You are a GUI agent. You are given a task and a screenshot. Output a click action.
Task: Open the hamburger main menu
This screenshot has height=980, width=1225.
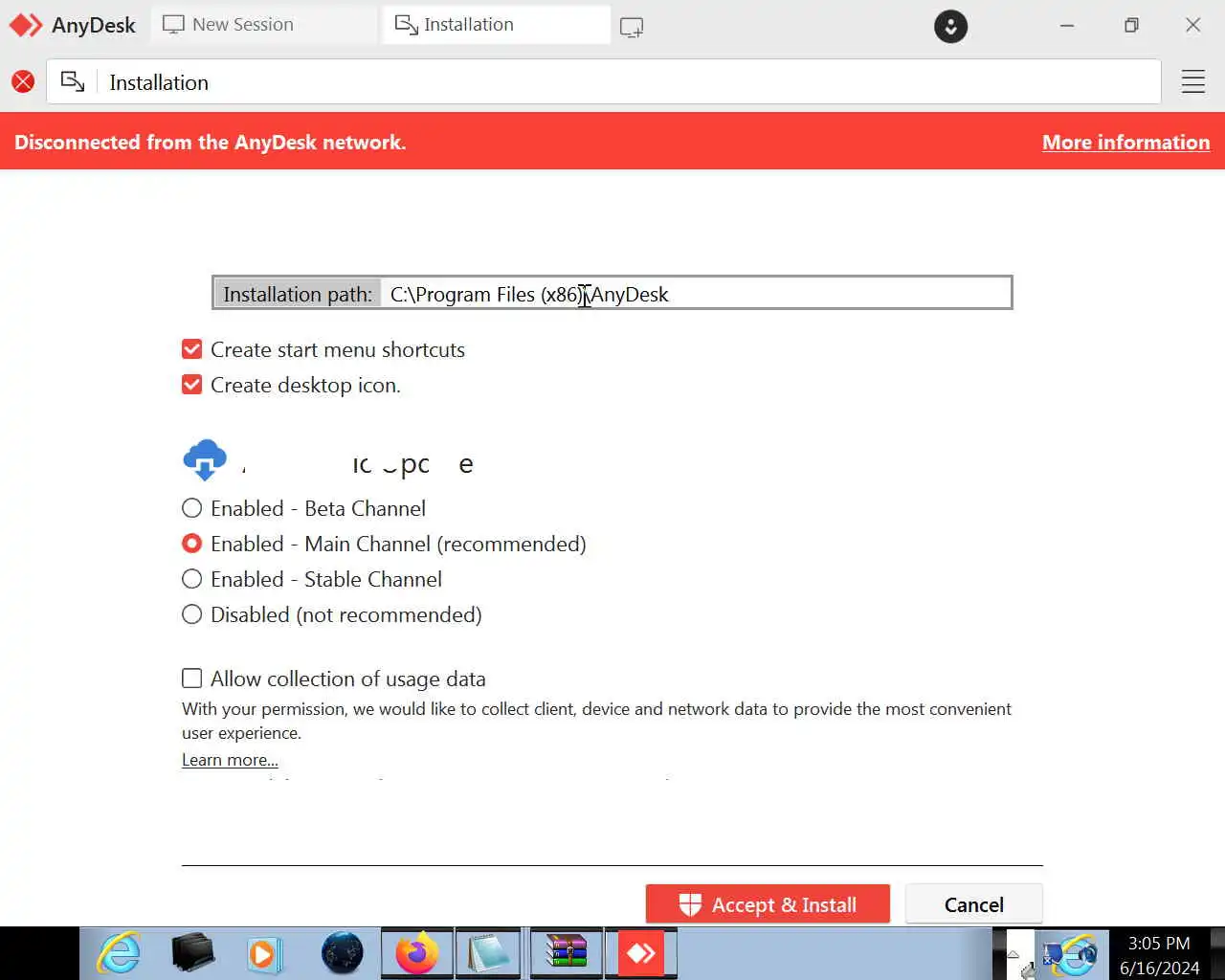1192,82
